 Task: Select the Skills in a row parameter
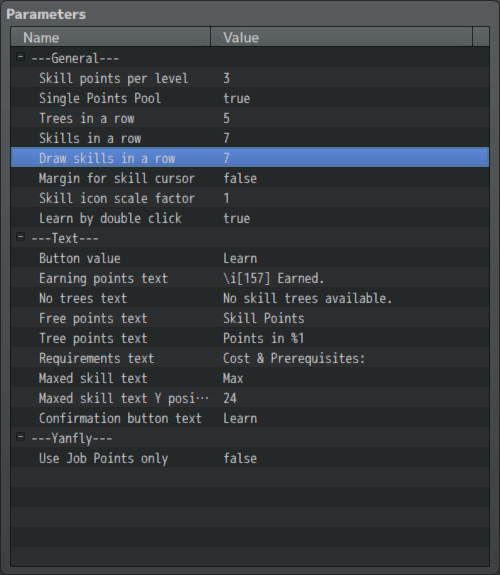point(250,138)
